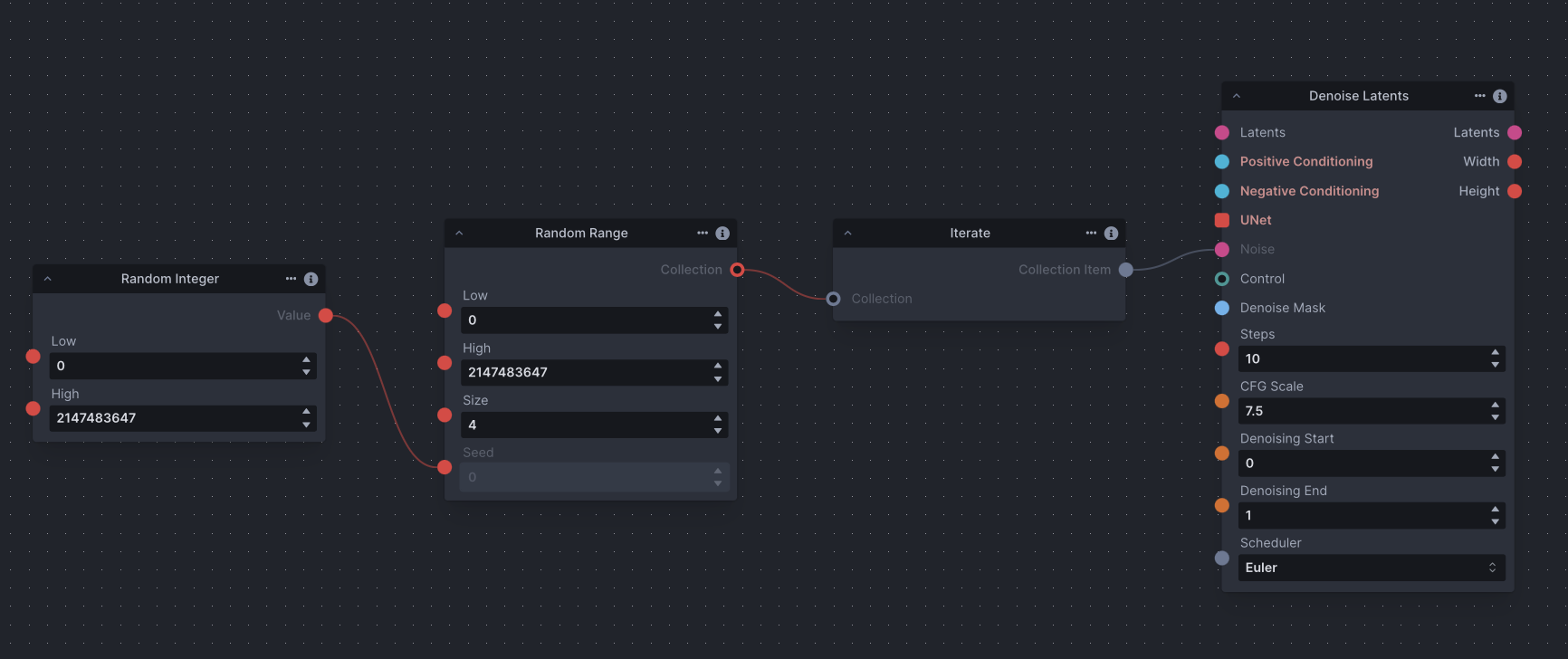Open the Iterate node info icon

[x=1111, y=234]
